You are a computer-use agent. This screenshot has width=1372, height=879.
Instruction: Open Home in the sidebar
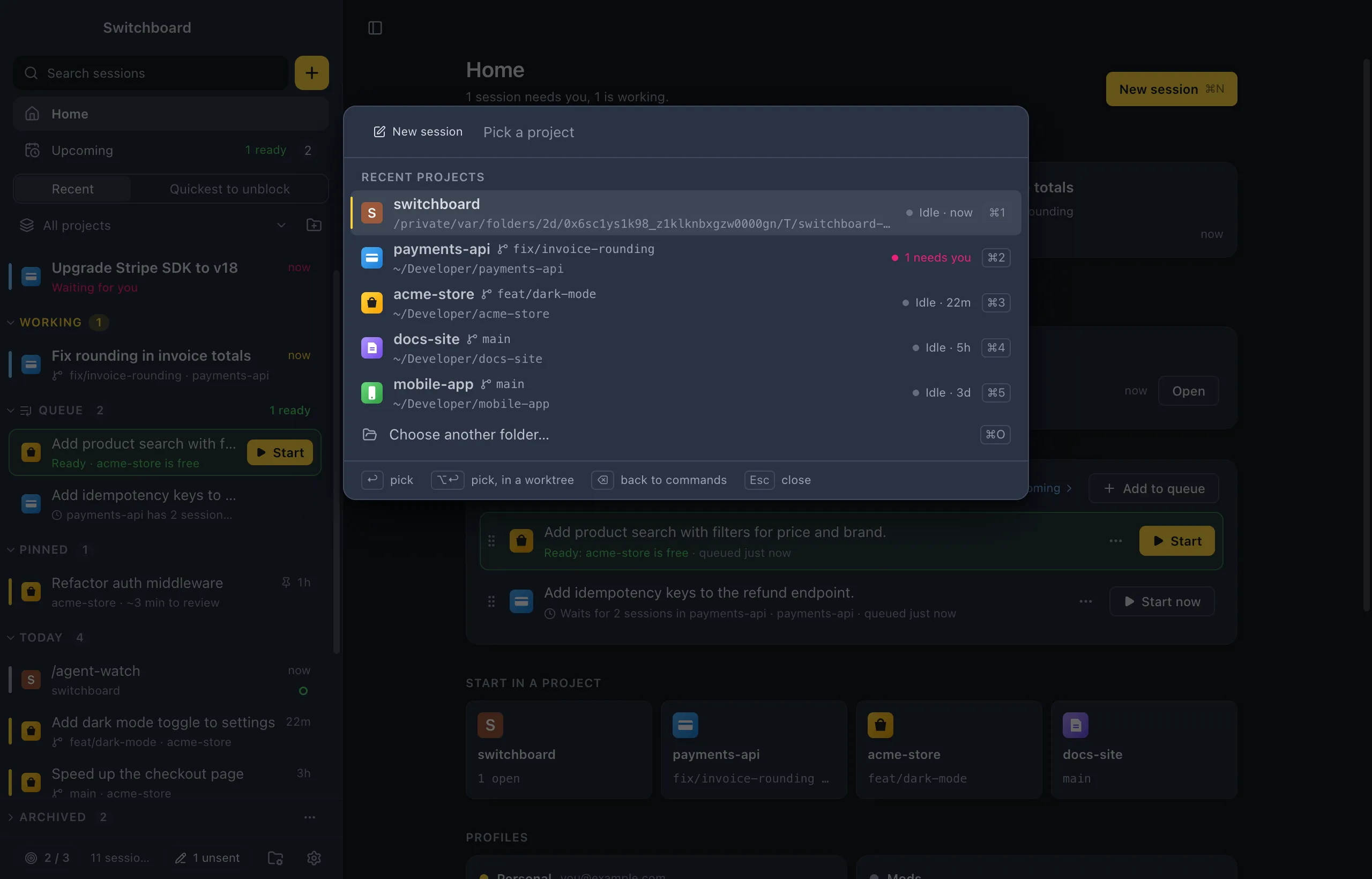(x=170, y=114)
